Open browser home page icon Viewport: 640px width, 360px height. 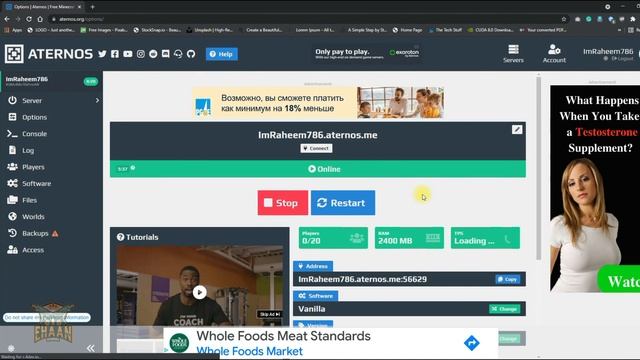point(40,19)
